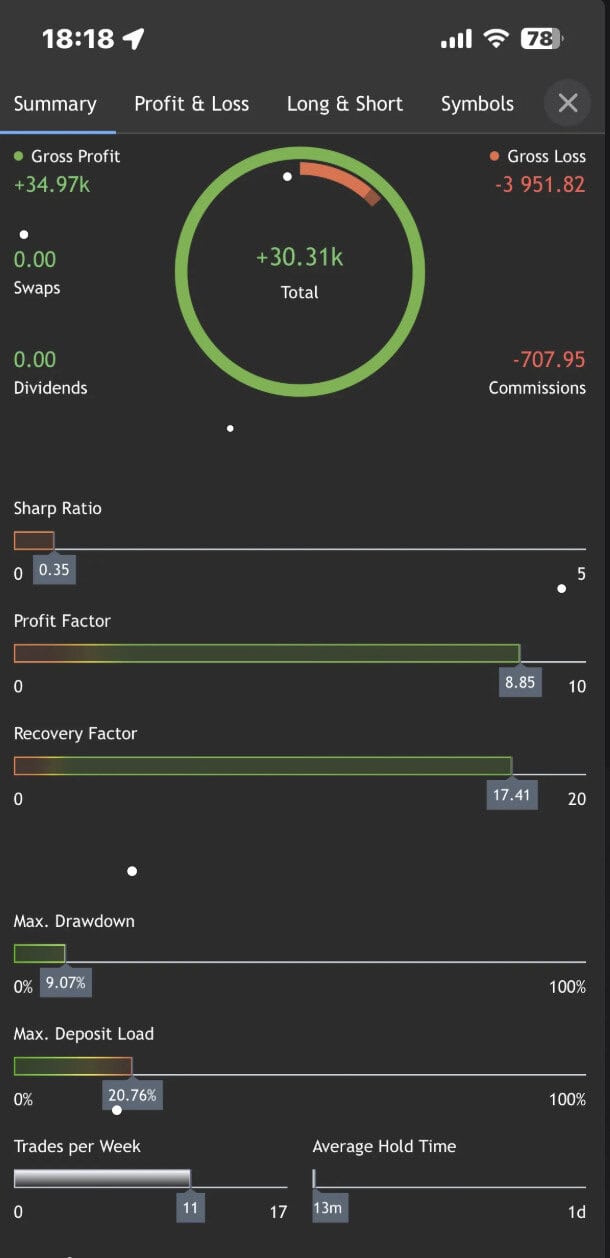610x1258 pixels.
Task: Tap the +30.31k Total in the donut chart
Action: pos(300,258)
